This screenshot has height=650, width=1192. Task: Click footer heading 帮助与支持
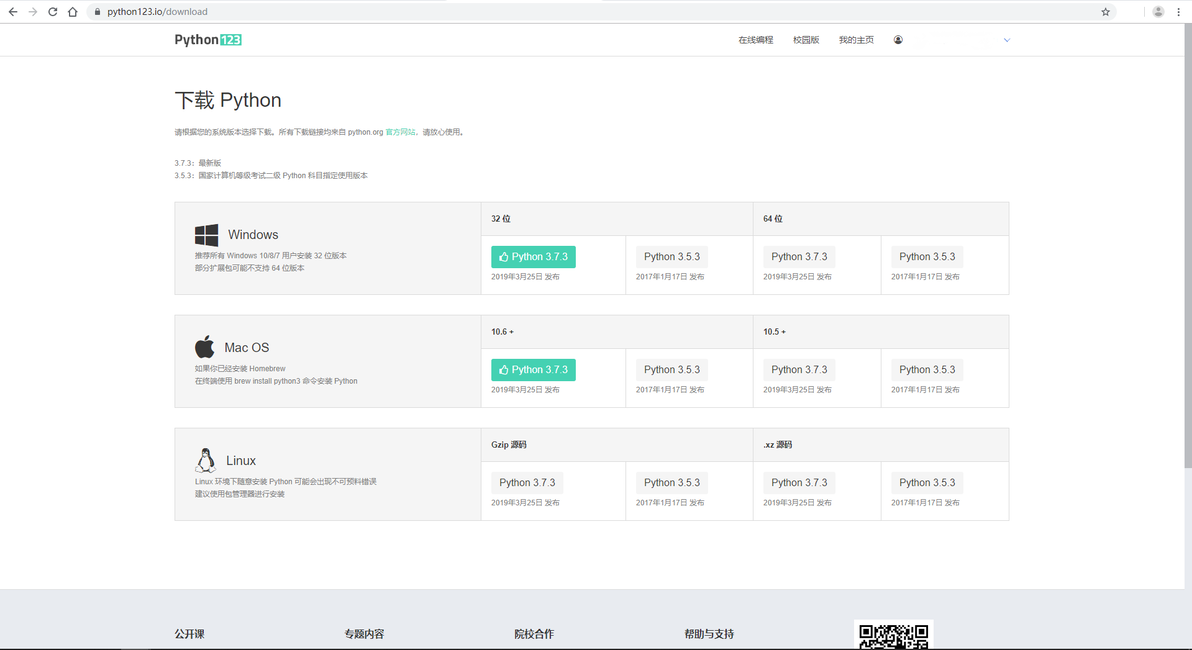[709, 634]
